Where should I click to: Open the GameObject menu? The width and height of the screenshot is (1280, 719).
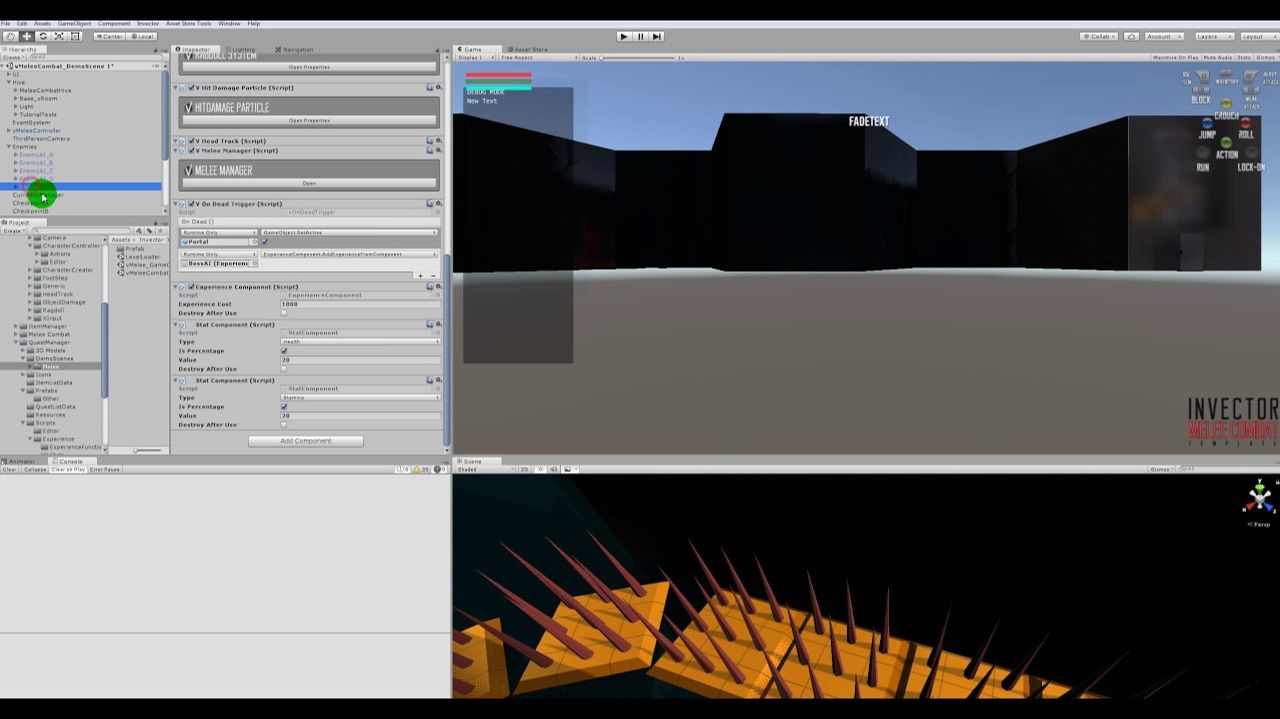pos(74,23)
